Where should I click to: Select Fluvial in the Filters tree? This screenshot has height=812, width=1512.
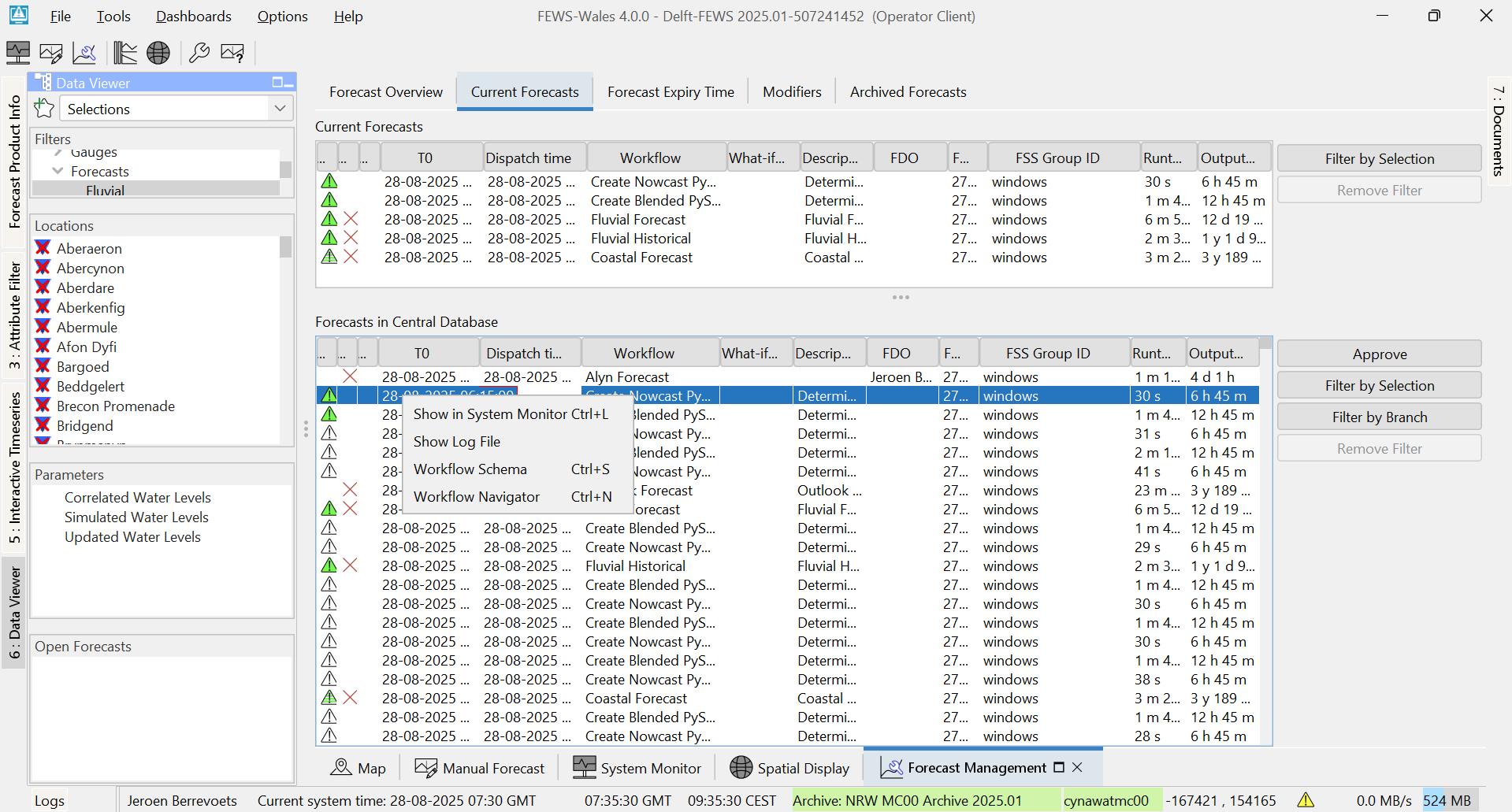[106, 190]
